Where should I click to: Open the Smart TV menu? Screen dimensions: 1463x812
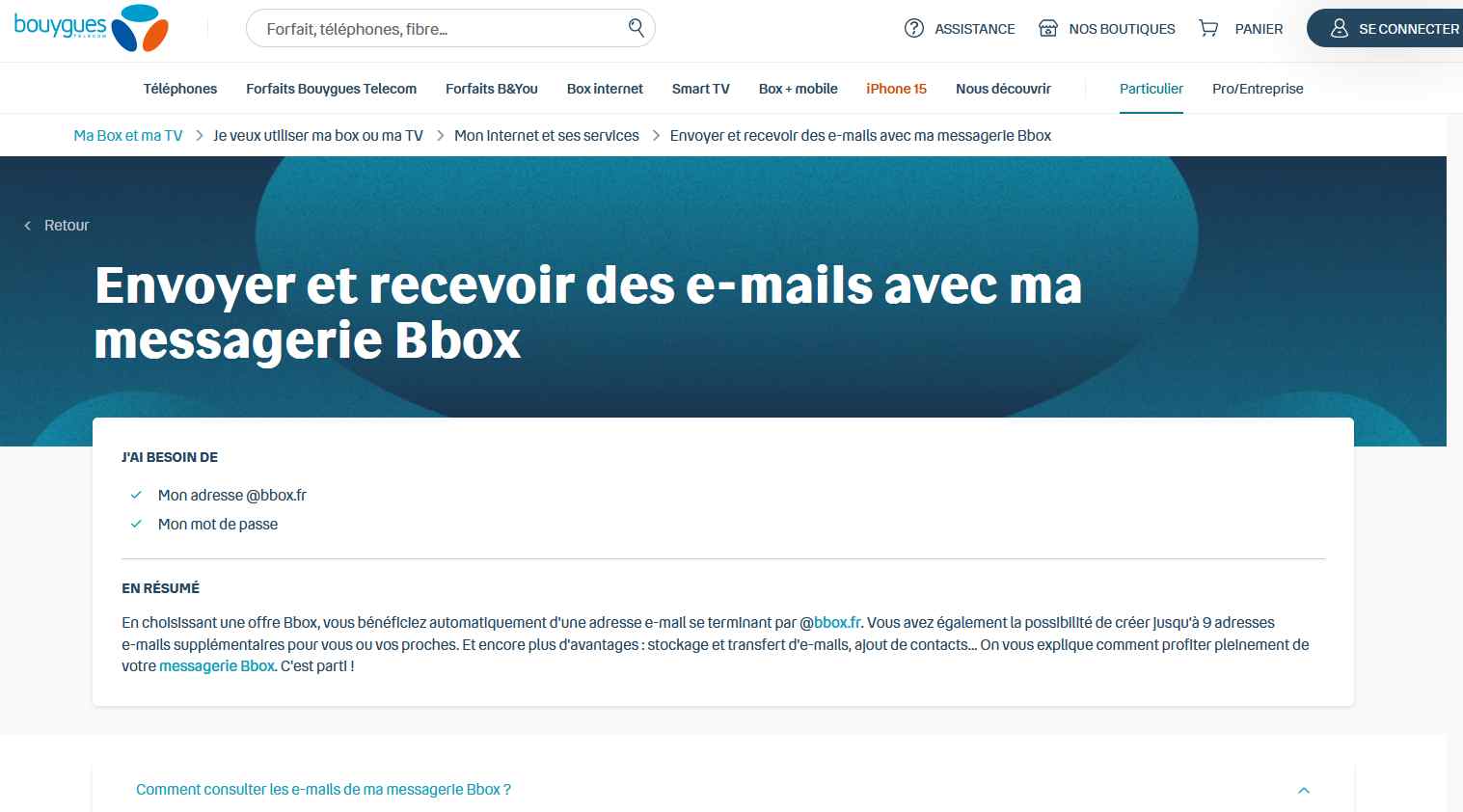701,89
